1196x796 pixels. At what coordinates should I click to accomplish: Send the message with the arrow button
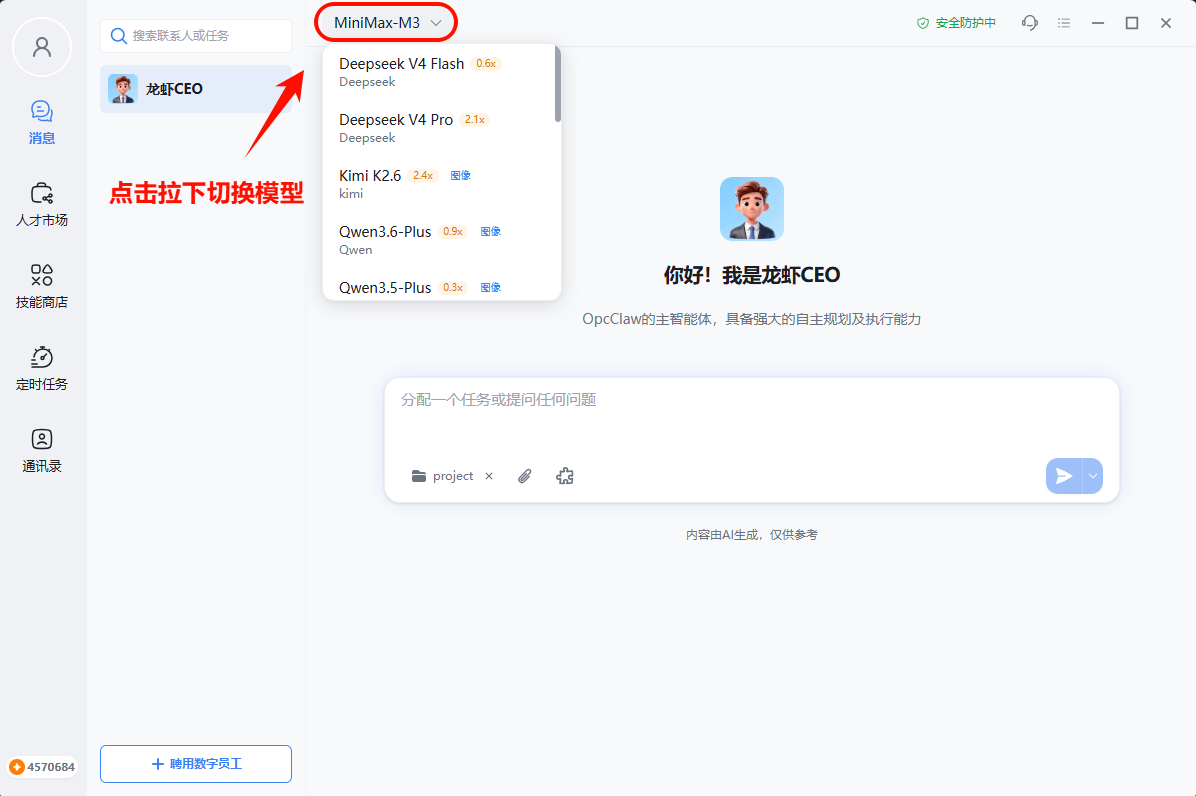(x=1064, y=477)
